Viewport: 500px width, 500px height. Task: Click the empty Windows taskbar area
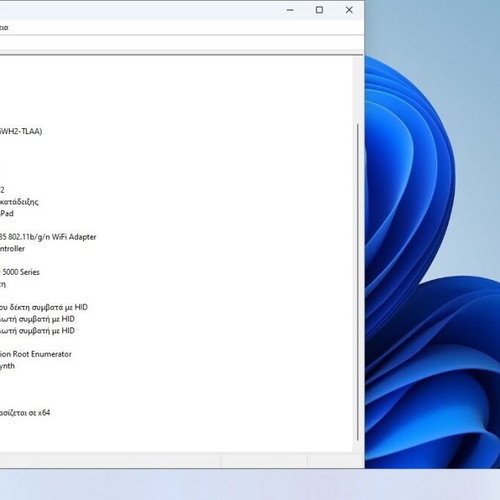(x=250, y=484)
